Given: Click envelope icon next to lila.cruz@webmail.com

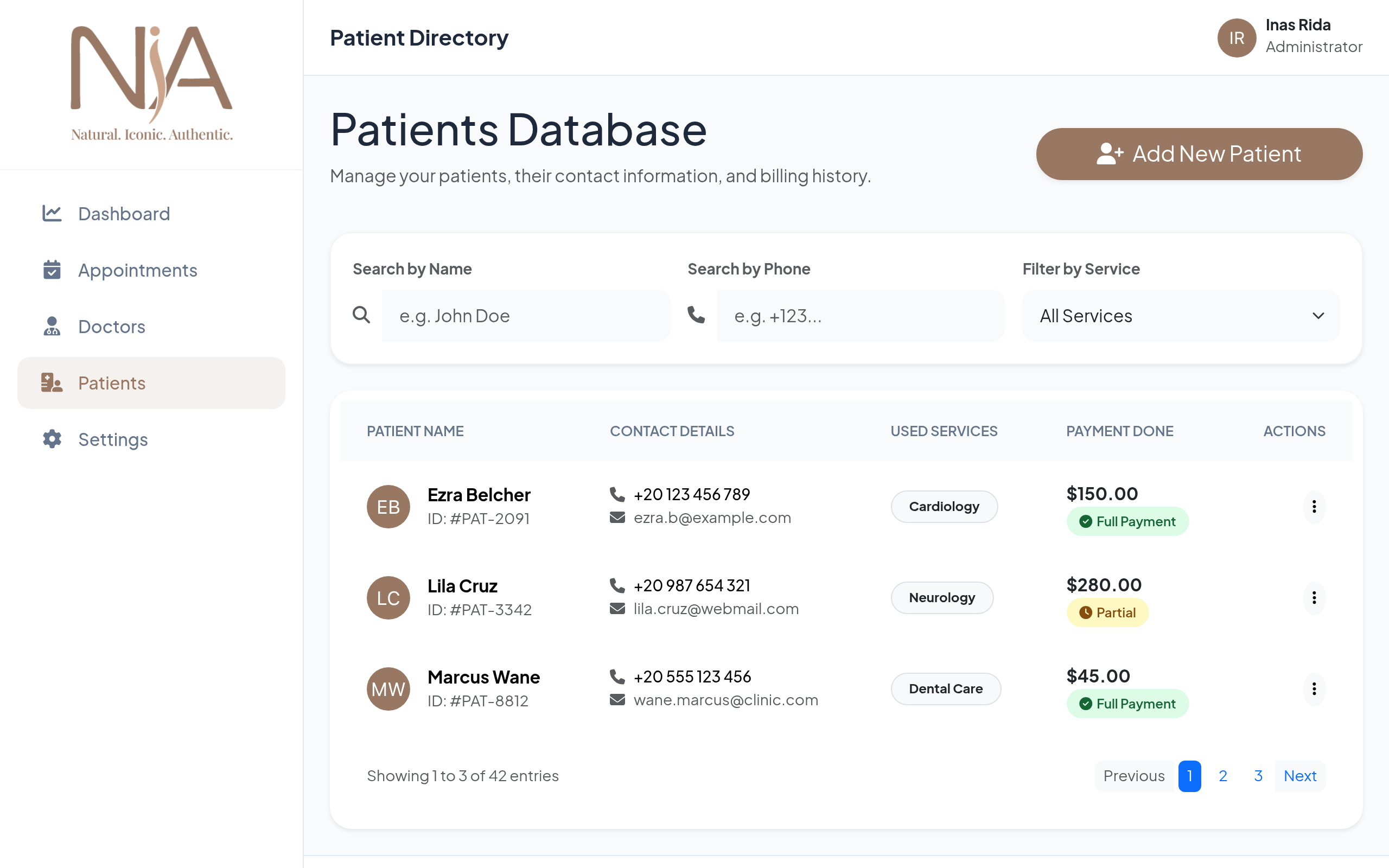Looking at the screenshot, I should (617, 609).
